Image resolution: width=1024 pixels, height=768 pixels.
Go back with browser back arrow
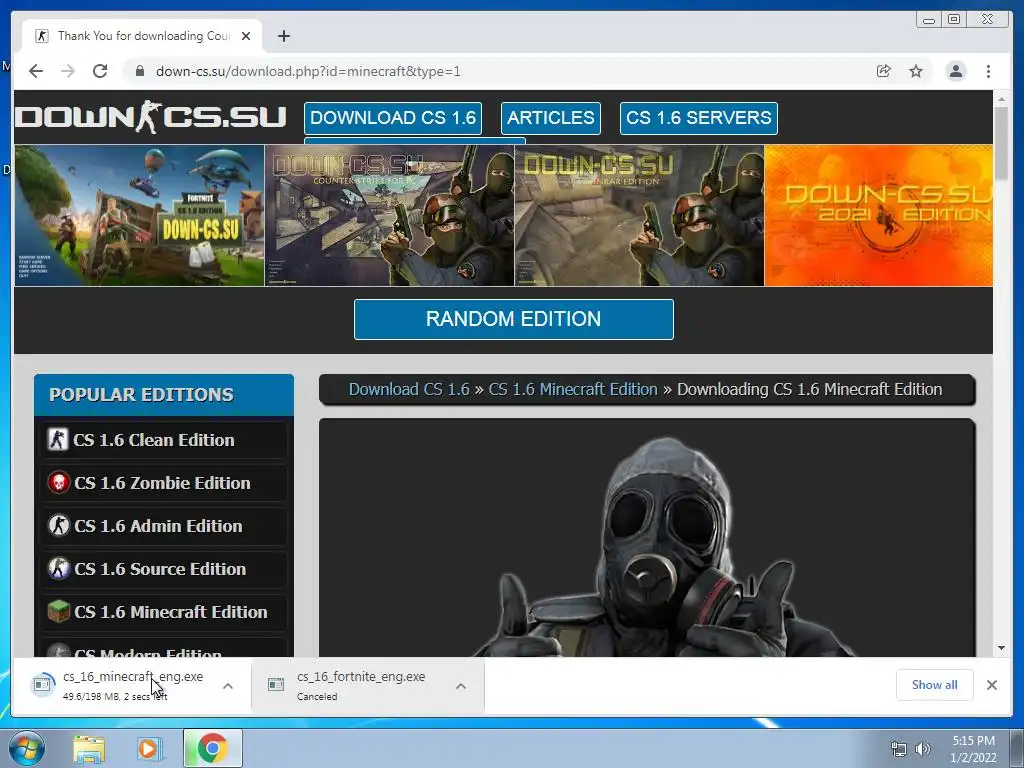pyautogui.click(x=36, y=71)
